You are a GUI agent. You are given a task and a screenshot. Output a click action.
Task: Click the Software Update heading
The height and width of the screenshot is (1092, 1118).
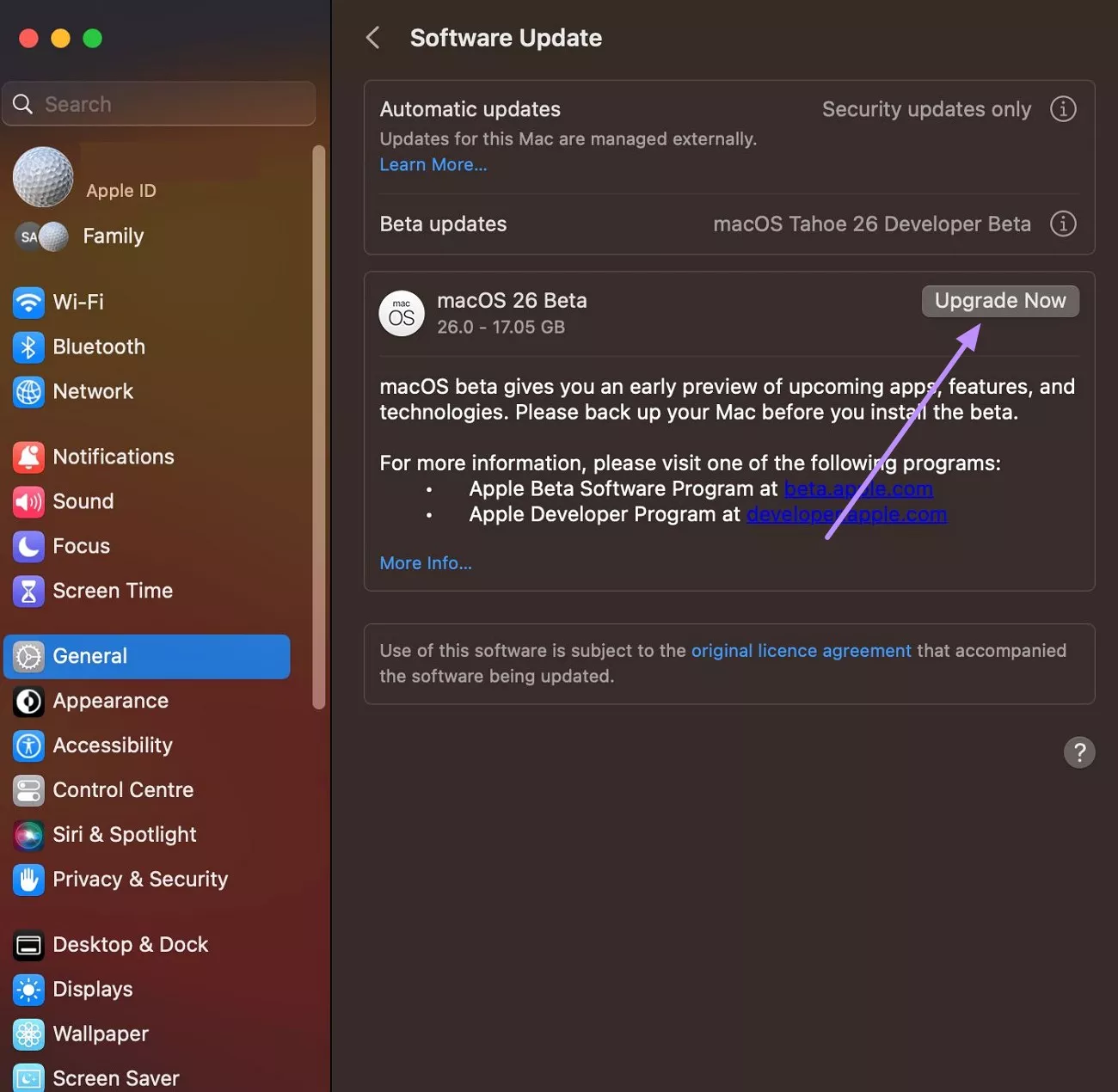[x=506, y=38]
